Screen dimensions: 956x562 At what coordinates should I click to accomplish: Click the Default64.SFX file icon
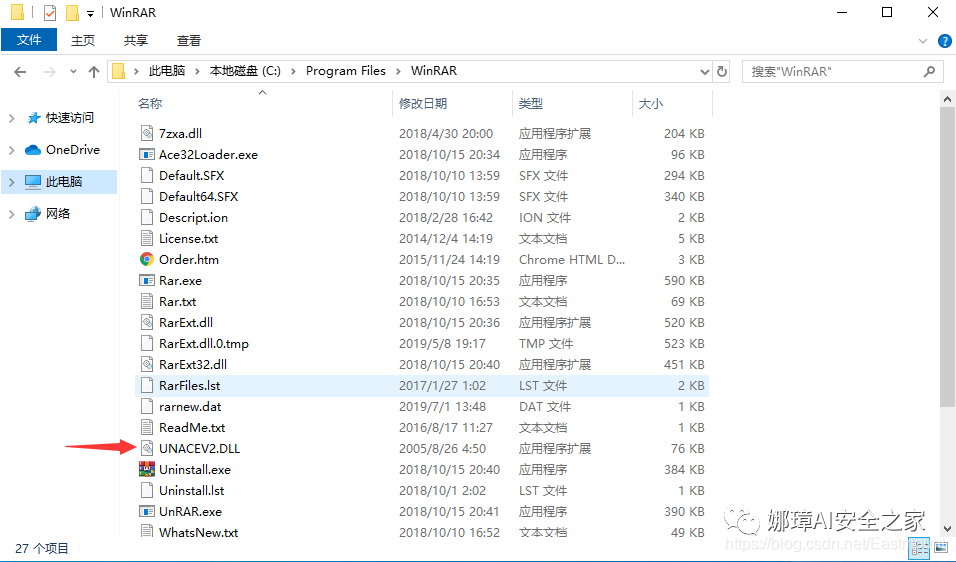coord(146,196)
